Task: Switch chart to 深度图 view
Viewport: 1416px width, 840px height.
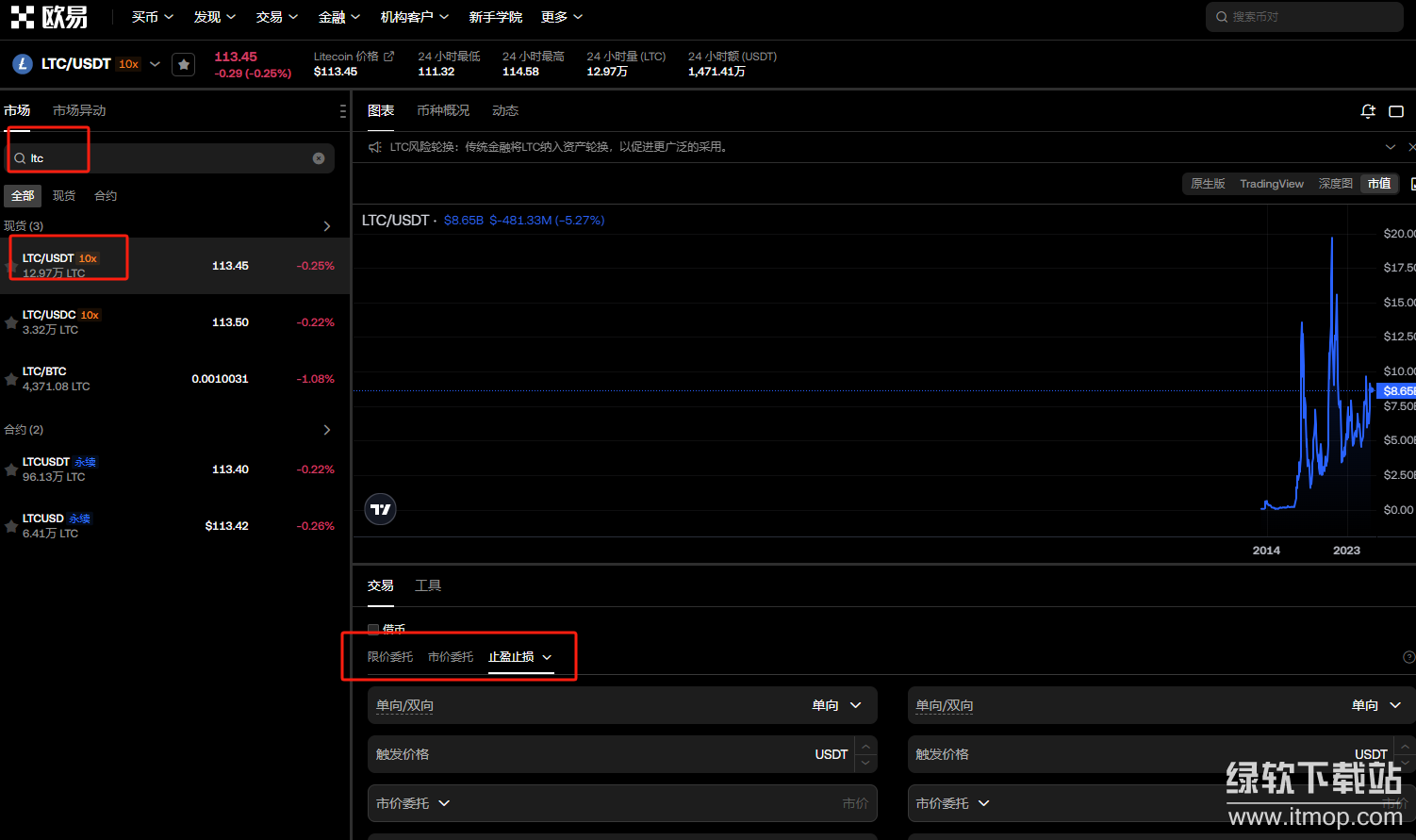Action: tap(1335, 184)
